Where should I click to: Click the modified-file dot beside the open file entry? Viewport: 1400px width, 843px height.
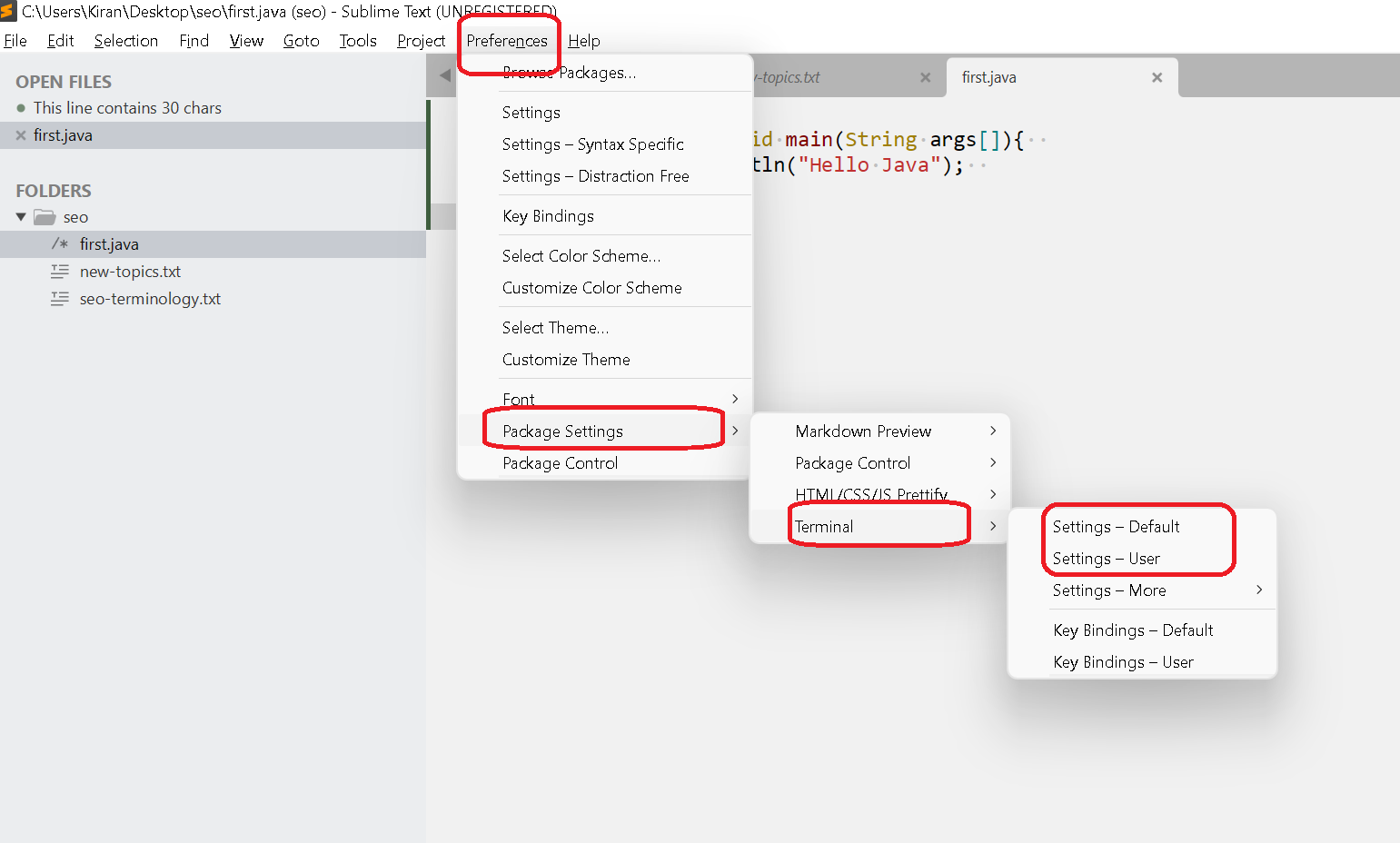tap(20, 107)
